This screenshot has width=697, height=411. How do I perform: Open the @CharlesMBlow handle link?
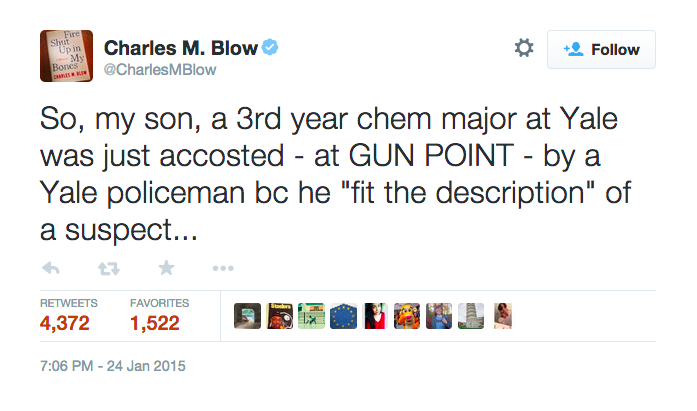pos(160,70)
